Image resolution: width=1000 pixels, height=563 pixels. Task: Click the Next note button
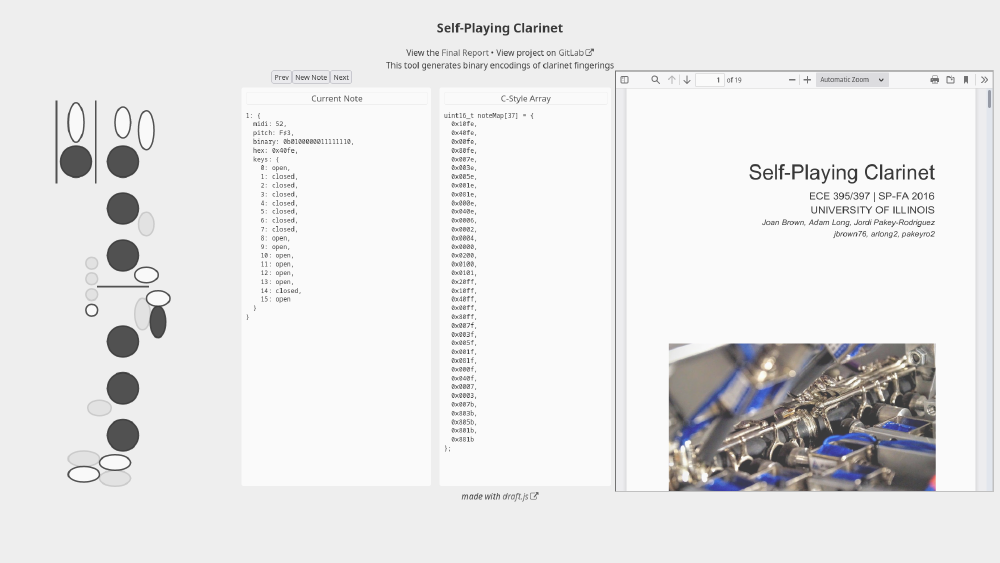point(341,77)
